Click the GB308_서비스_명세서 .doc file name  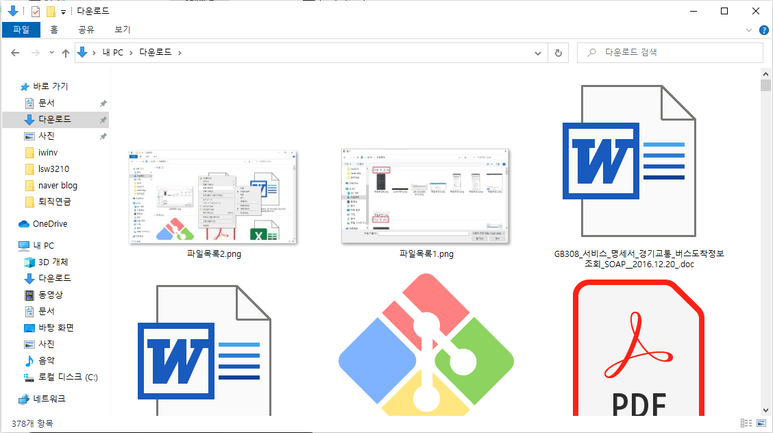point(639,259)
